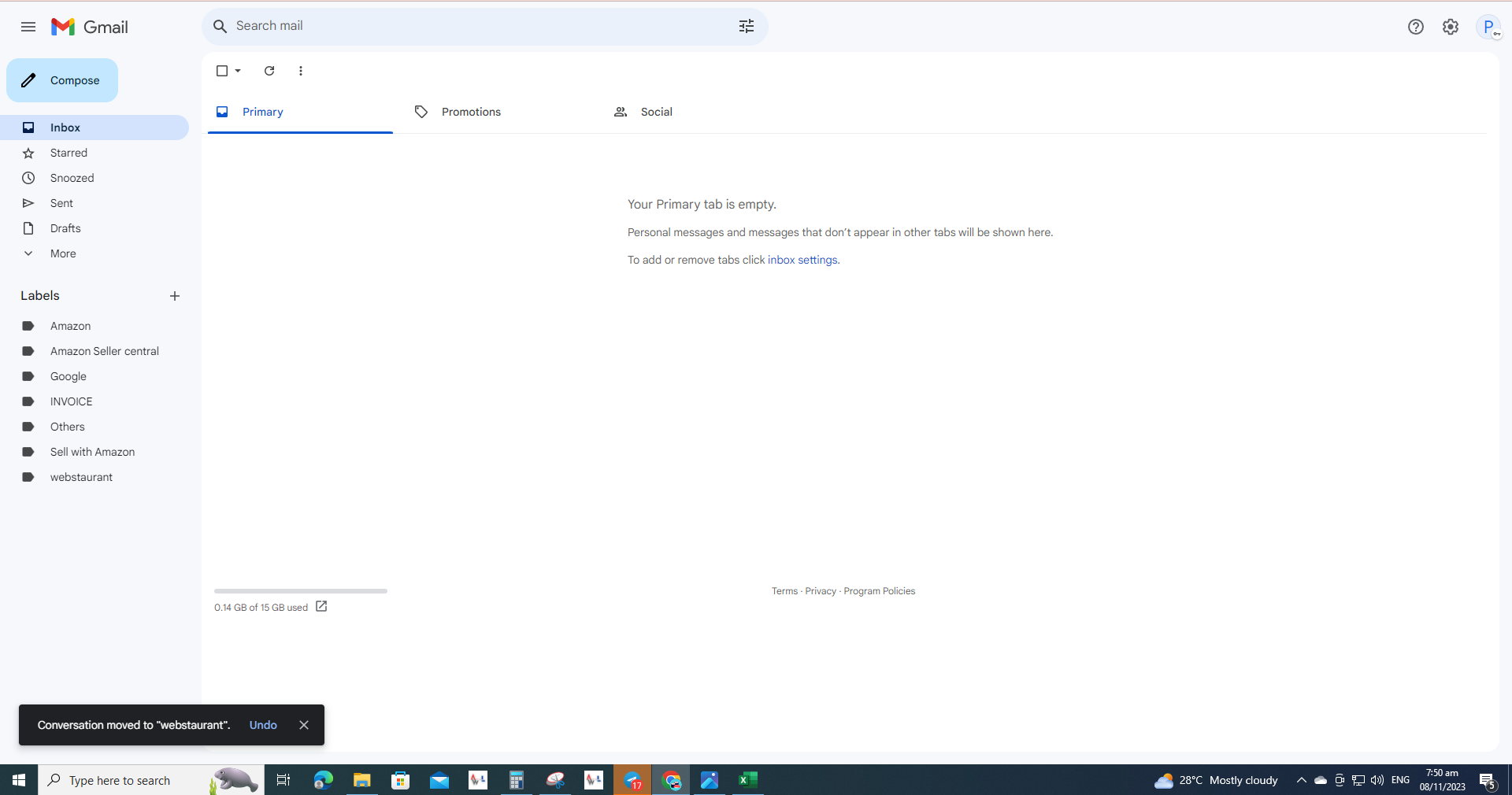Click the 0.14 GB of 15 GB used text

(261, 608)
